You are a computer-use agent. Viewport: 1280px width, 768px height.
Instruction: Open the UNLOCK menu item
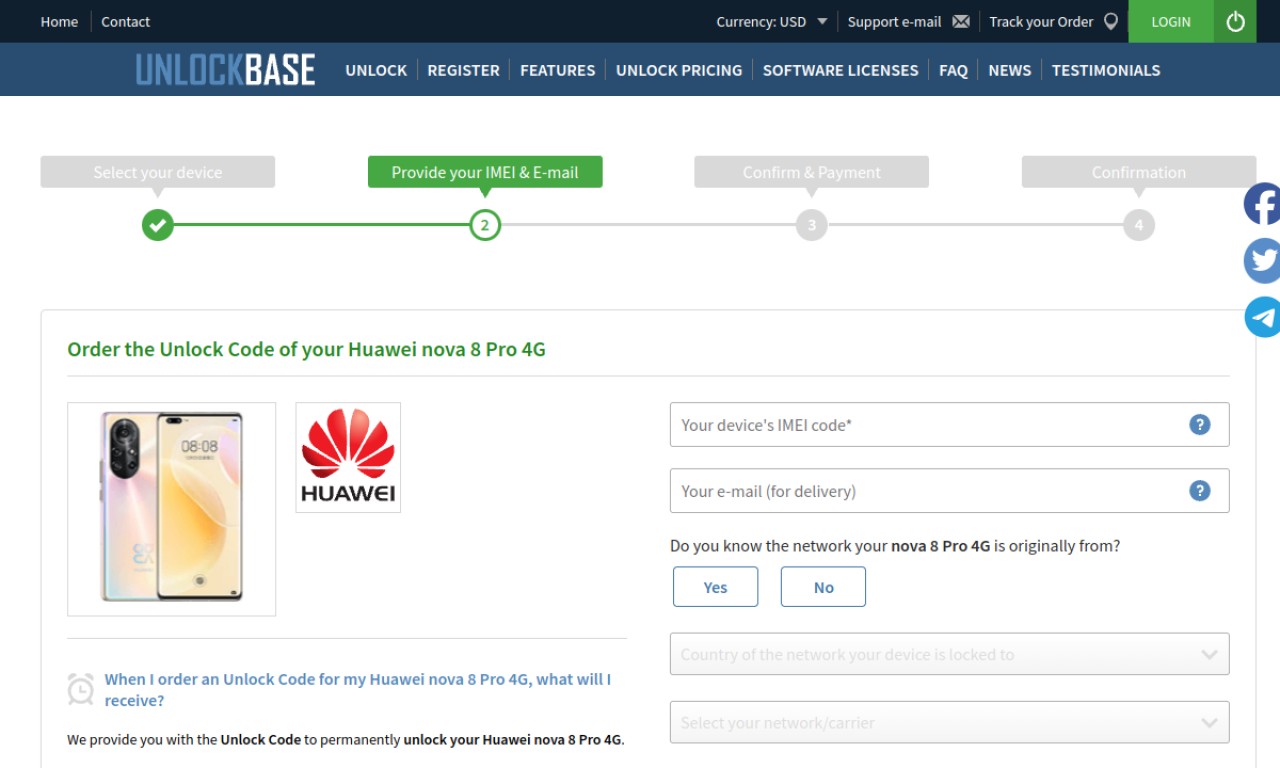pyautogui.click(x=376, y=70)
